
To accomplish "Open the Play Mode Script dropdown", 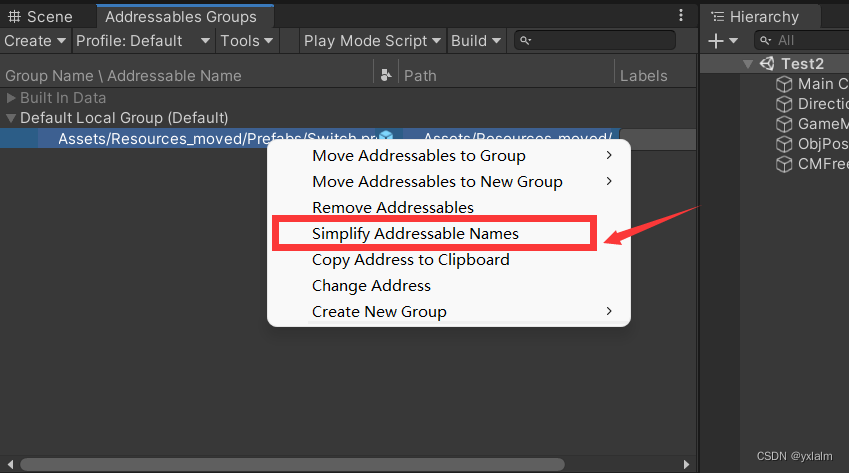I will pos(372,41).
